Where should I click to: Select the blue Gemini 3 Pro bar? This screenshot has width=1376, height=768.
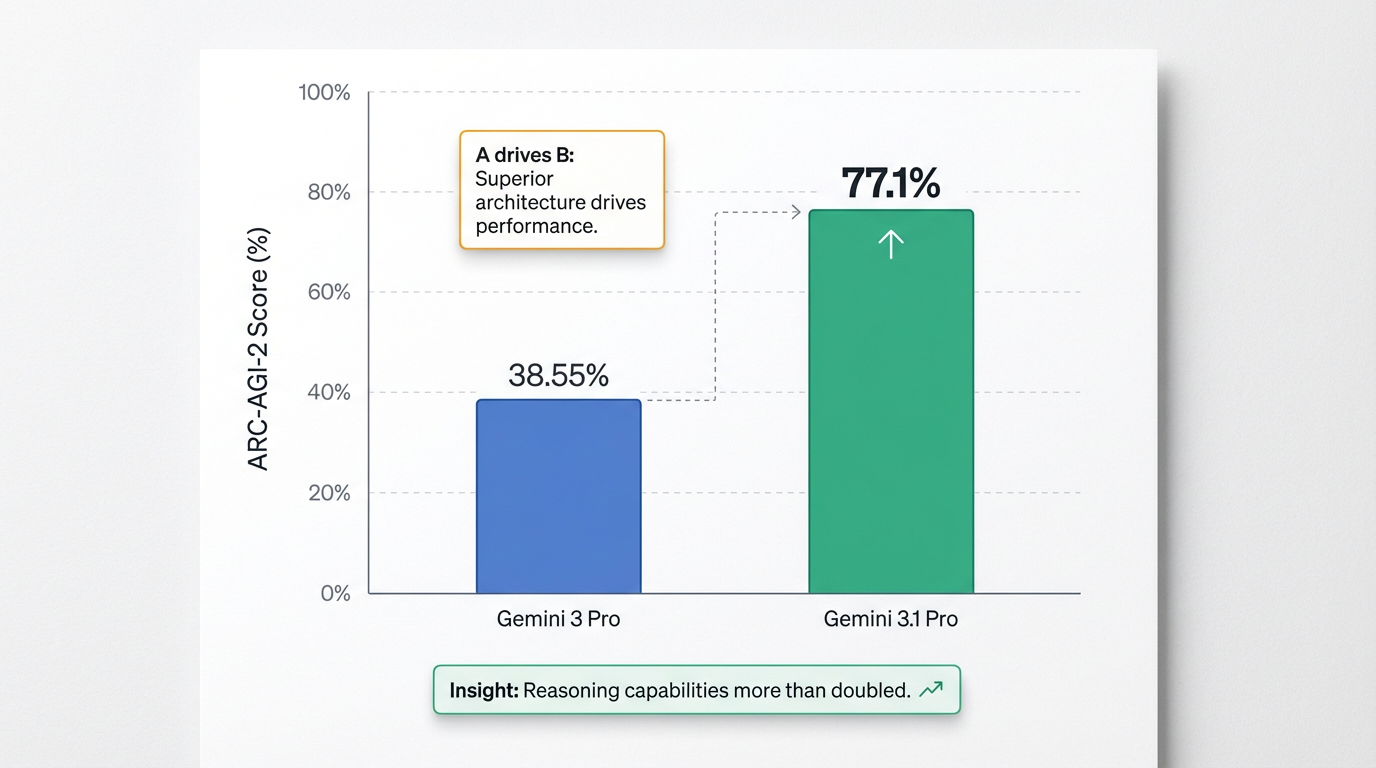click(558, 496)
